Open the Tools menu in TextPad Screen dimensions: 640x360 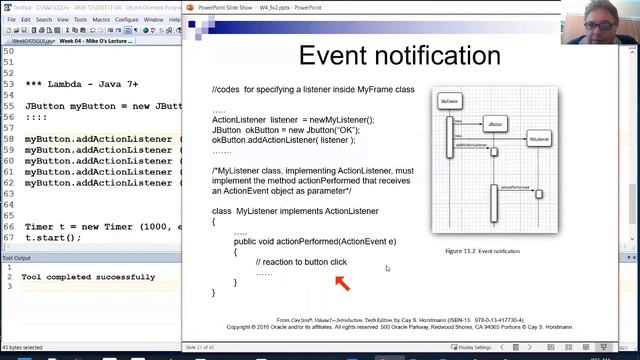coord(80,20)
